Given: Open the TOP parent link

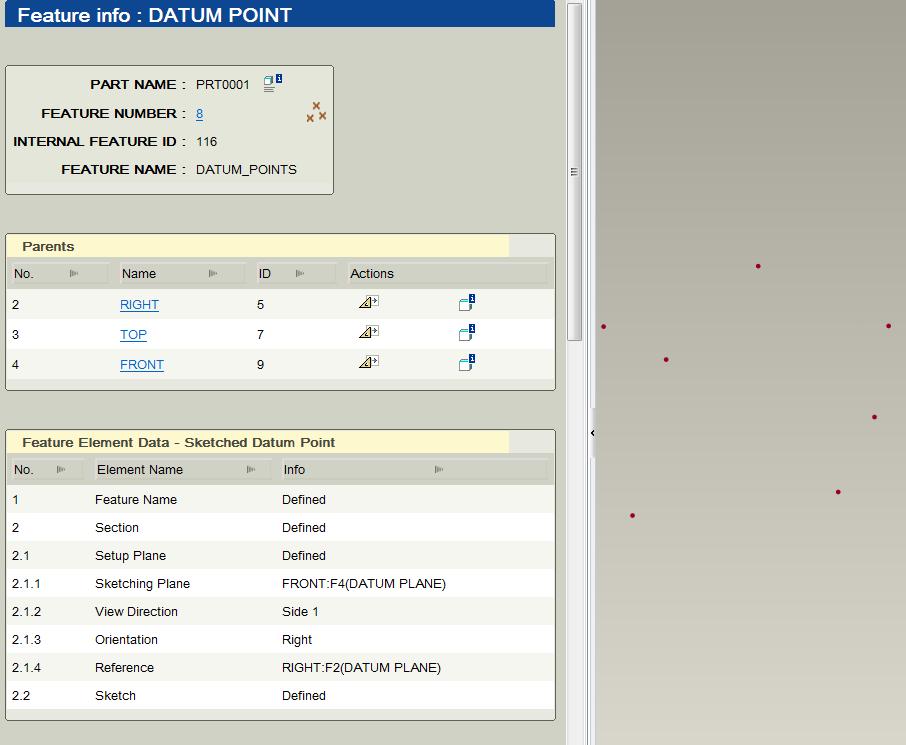Looking at the screenshot, I should click(133, 335).
